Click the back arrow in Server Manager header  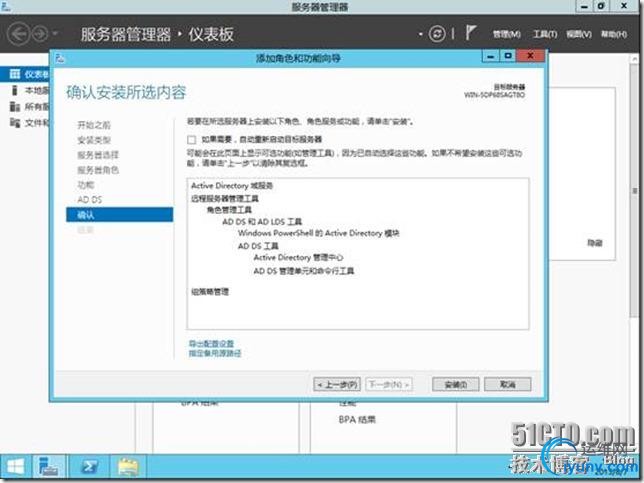point(19,34)
